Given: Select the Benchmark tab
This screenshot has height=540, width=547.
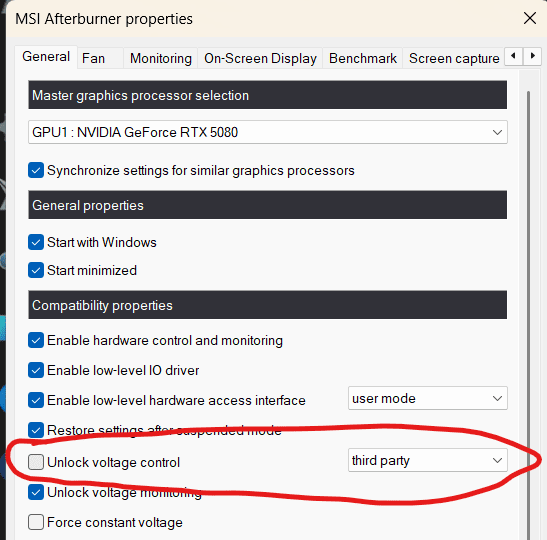Looking at the screenshot, I should (x=362, y=58).
